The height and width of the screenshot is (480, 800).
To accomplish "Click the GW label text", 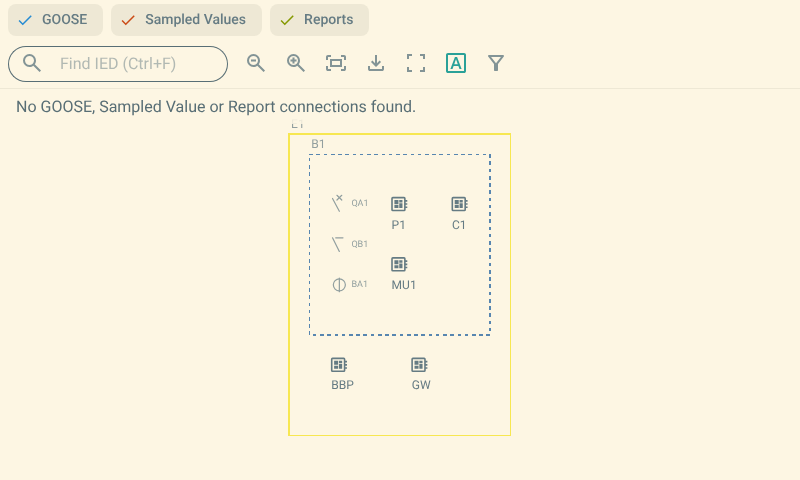I will (421, 385).
